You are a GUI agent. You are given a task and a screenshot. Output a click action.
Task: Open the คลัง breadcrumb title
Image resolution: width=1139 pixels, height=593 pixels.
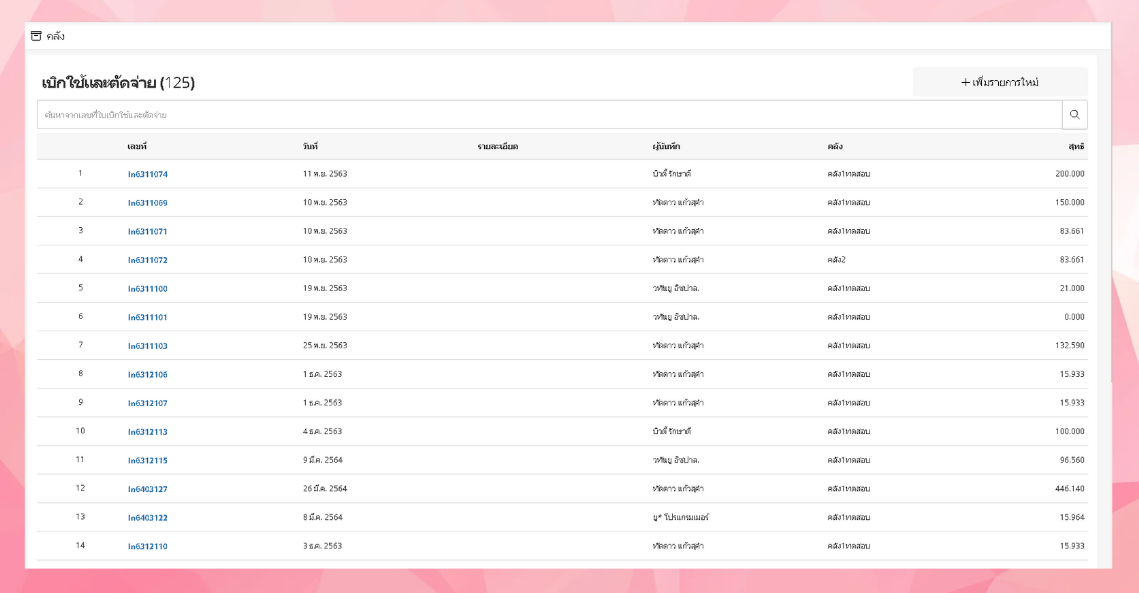55,36
